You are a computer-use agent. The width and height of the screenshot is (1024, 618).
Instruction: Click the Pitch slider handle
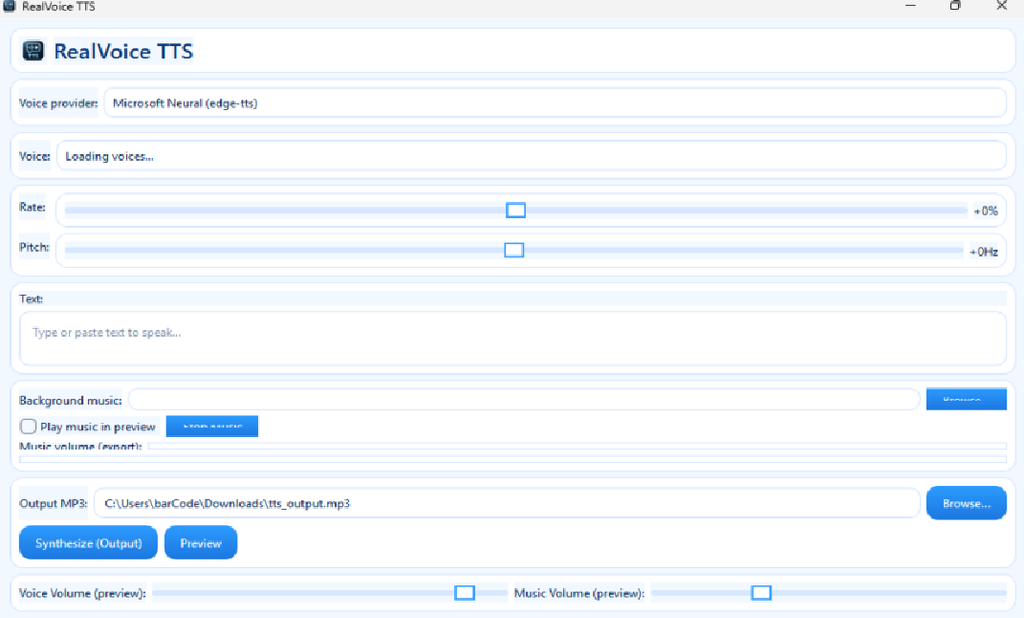coord(514,250)
